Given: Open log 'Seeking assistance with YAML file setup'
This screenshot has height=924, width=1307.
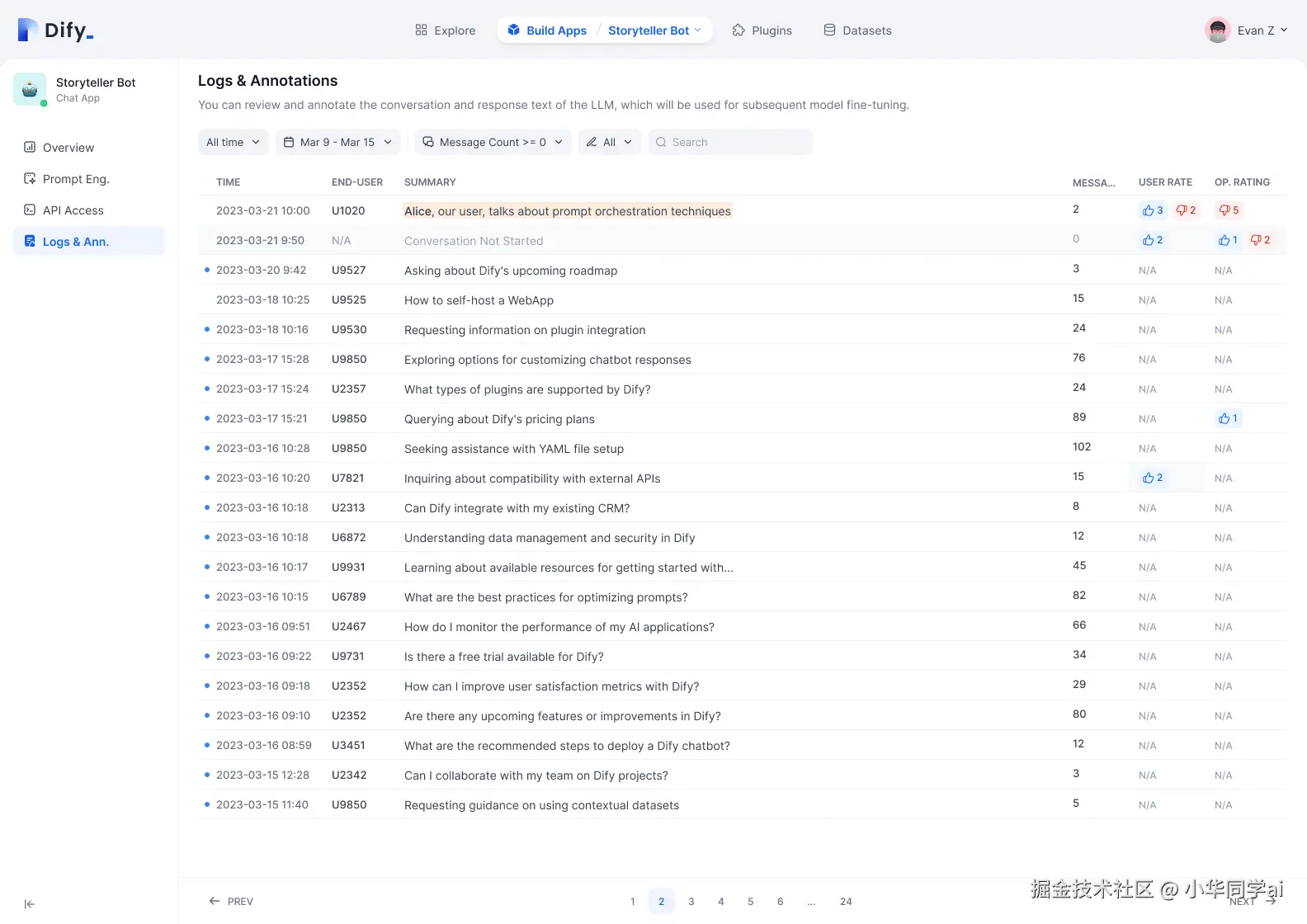Looking at the screenshot, I should pyautogui.click(x=514, y=449).
